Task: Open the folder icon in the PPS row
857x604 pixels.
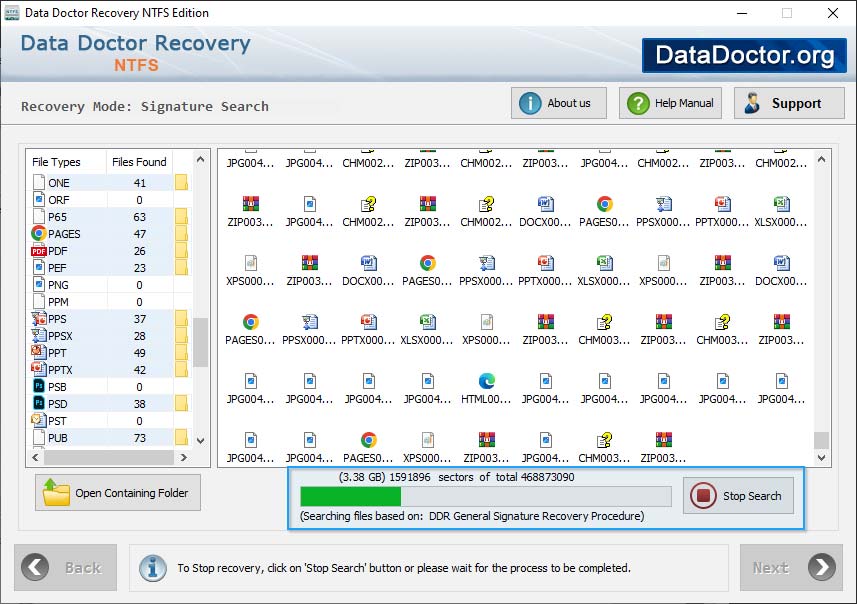Action: pyautogui.click(x=181, y=319)
